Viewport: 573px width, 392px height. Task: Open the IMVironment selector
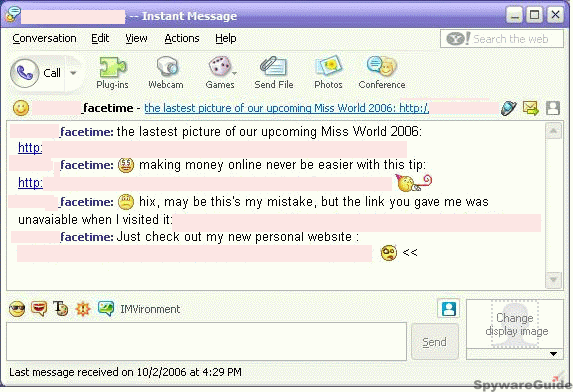click(139, 309)
